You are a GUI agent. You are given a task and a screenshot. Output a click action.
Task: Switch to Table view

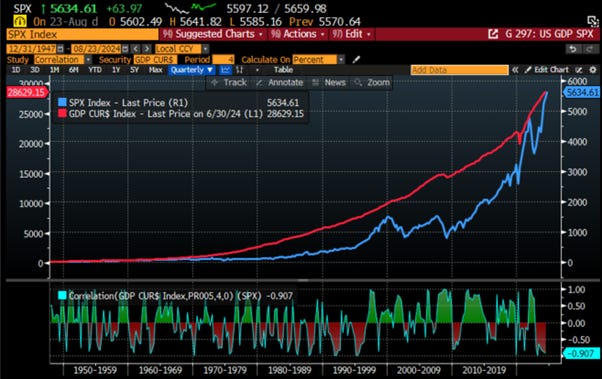coord(283,70)
